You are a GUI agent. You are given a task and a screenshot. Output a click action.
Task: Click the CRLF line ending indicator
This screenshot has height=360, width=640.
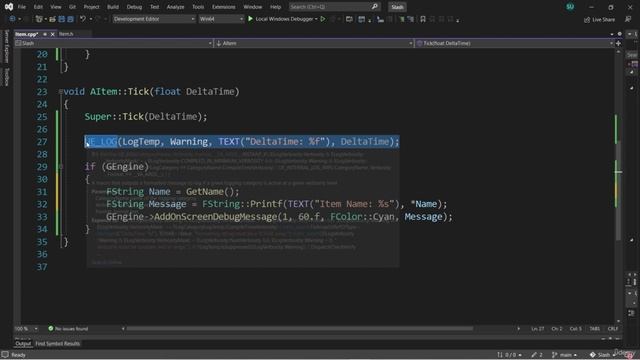pos(613,329)
